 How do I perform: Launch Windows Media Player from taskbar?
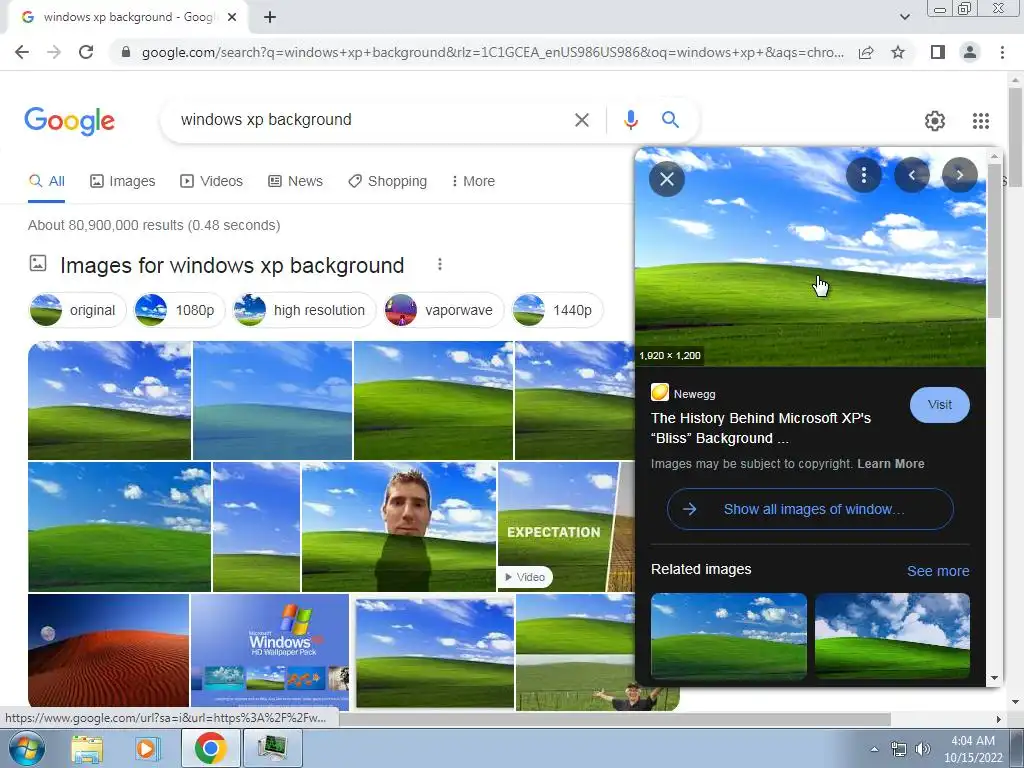pyautogui.click(x=146, y=749)
